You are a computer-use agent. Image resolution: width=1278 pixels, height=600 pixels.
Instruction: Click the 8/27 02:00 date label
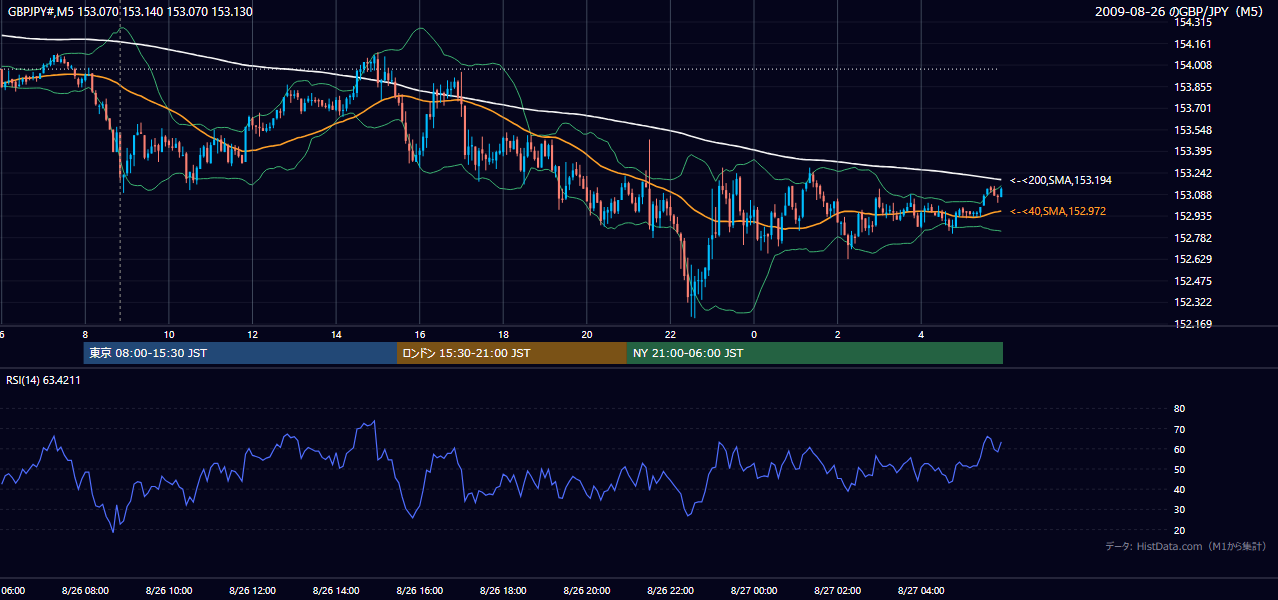click(838, 591)
